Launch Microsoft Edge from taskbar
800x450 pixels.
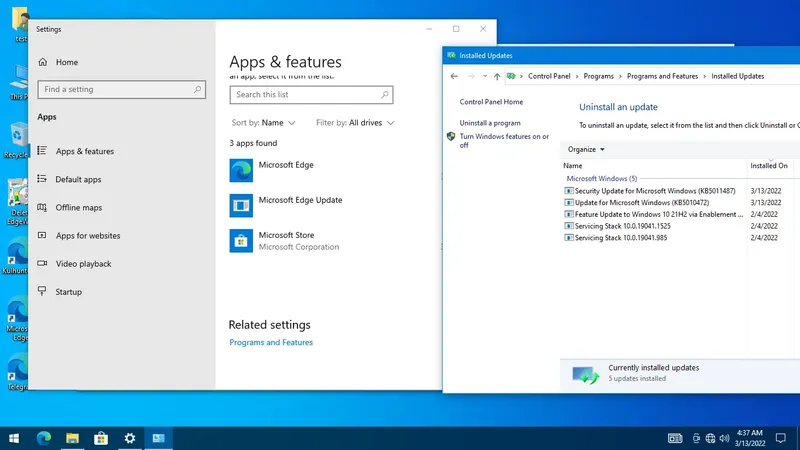44,438
